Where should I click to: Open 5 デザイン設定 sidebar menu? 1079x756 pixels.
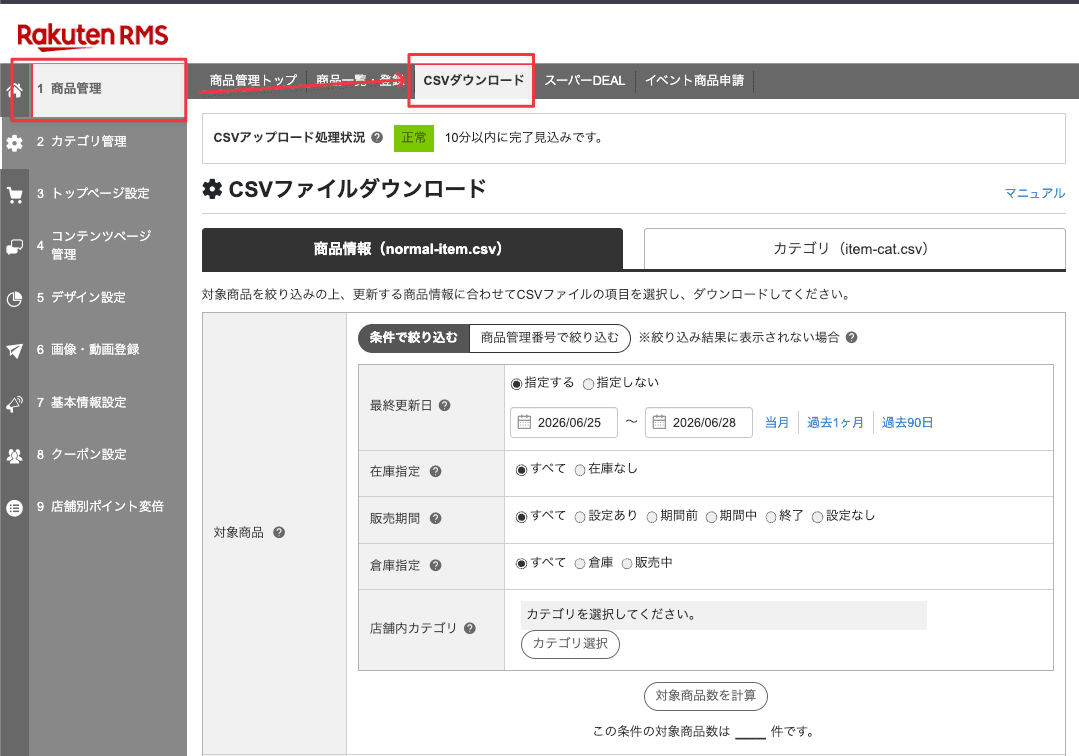pos(108,298)
